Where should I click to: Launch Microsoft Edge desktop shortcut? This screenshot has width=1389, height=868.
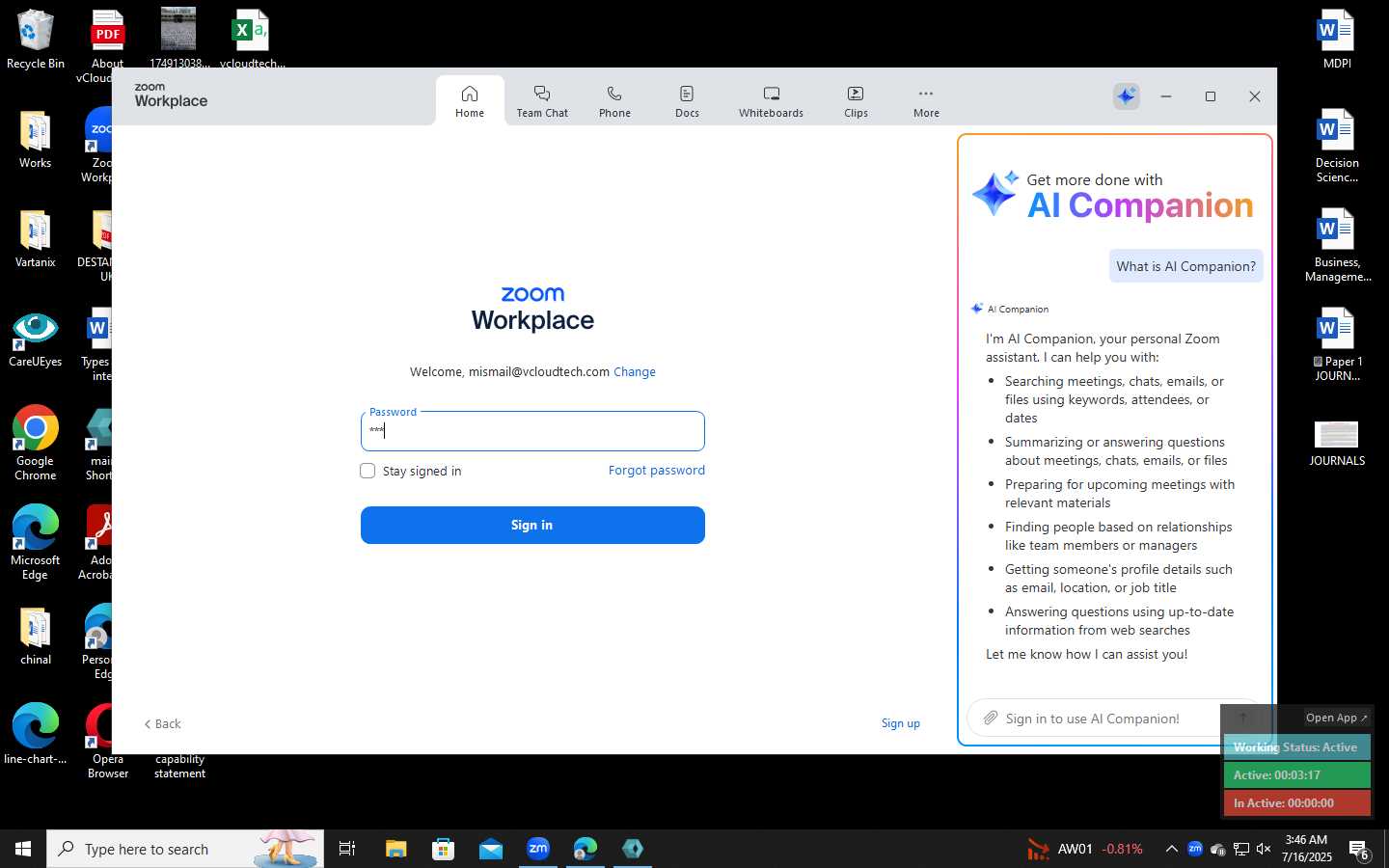36,543
